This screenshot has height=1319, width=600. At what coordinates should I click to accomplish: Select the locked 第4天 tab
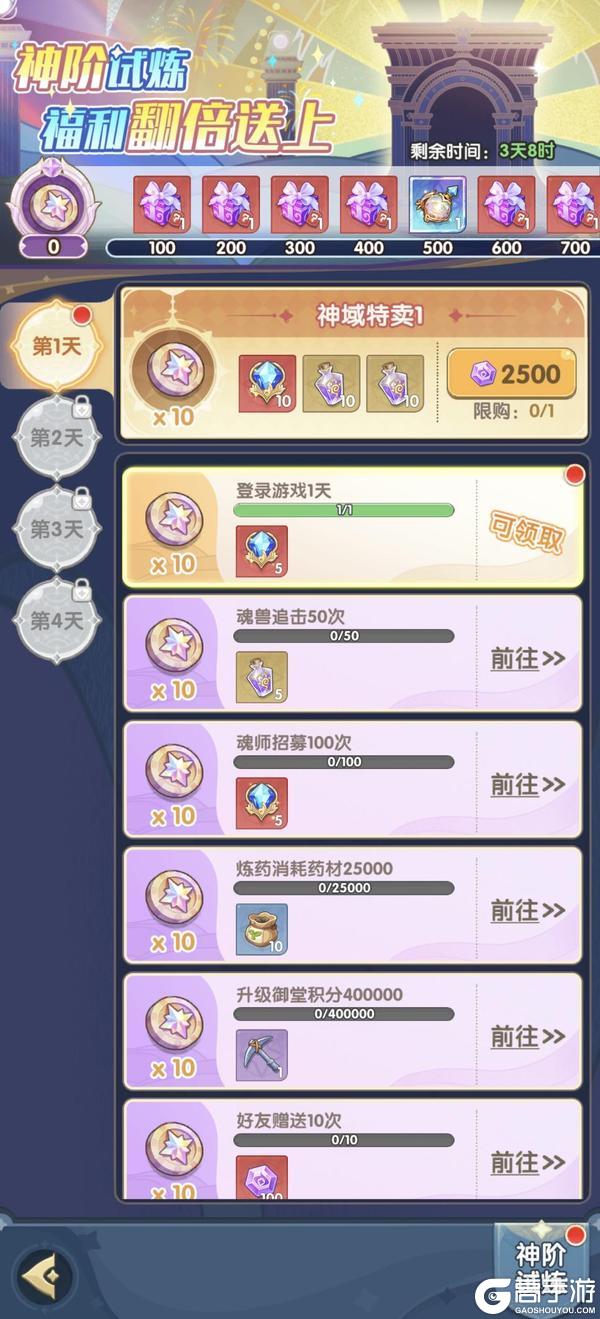tap(56, 620)
